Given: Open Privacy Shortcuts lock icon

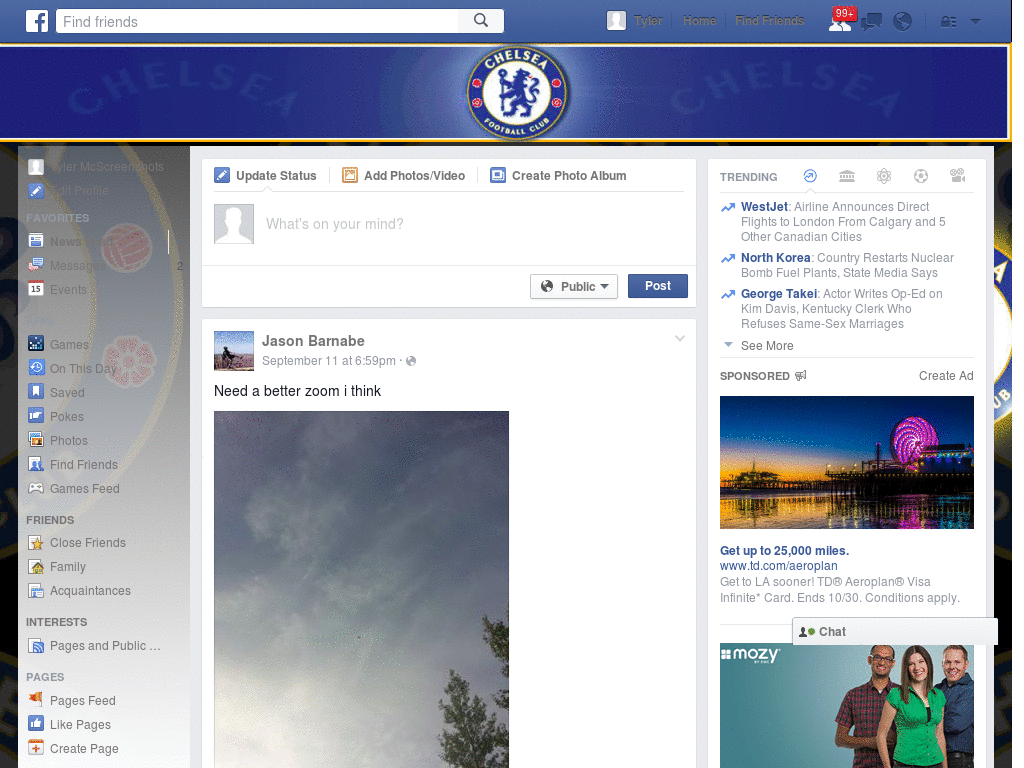Looking at the screenshot, I should pyautogui.click(x=948, y=21).
